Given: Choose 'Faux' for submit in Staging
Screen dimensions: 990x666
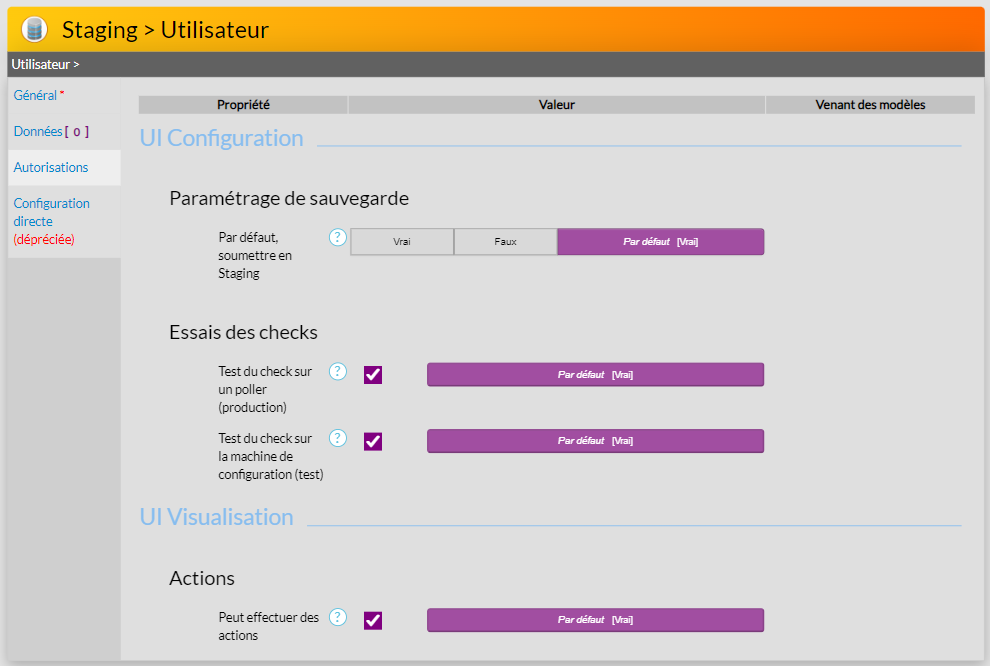Looking at the screenshot, I should (x=505, y=242).
